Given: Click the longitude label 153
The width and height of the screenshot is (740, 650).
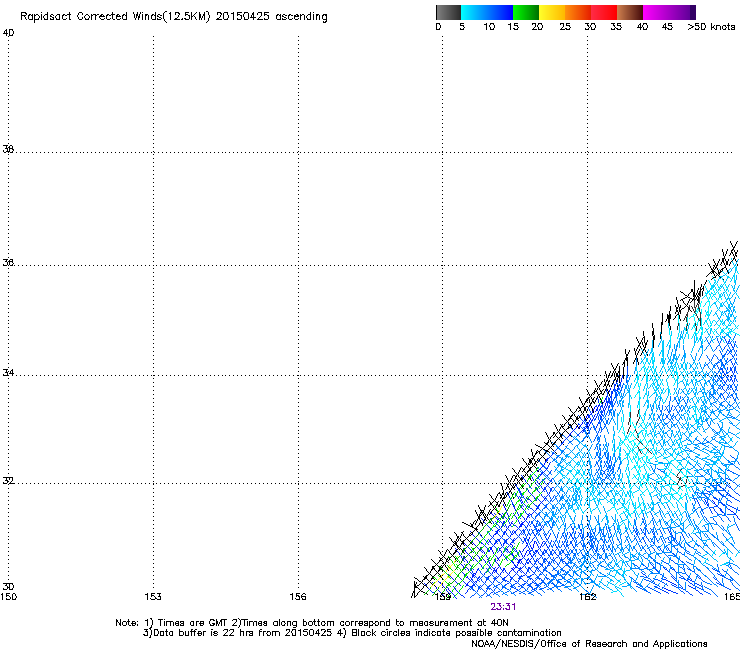Looking at the screenshot, I should 153,597.
